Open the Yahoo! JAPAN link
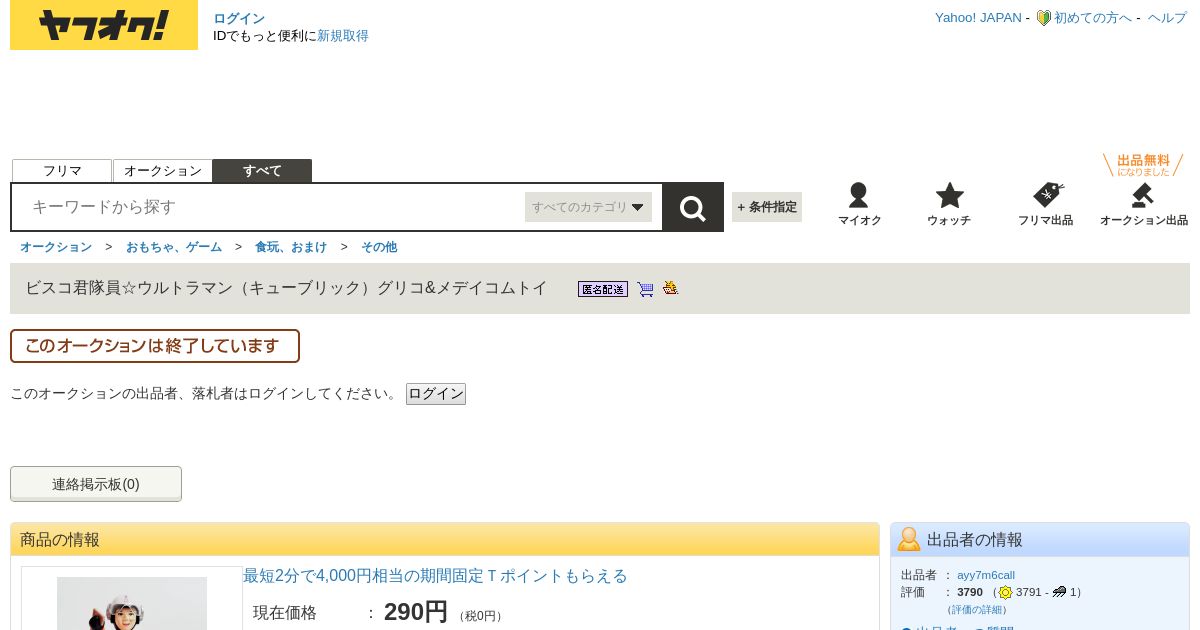Viewport: 1200px width, 630px height. click(978, 18)
